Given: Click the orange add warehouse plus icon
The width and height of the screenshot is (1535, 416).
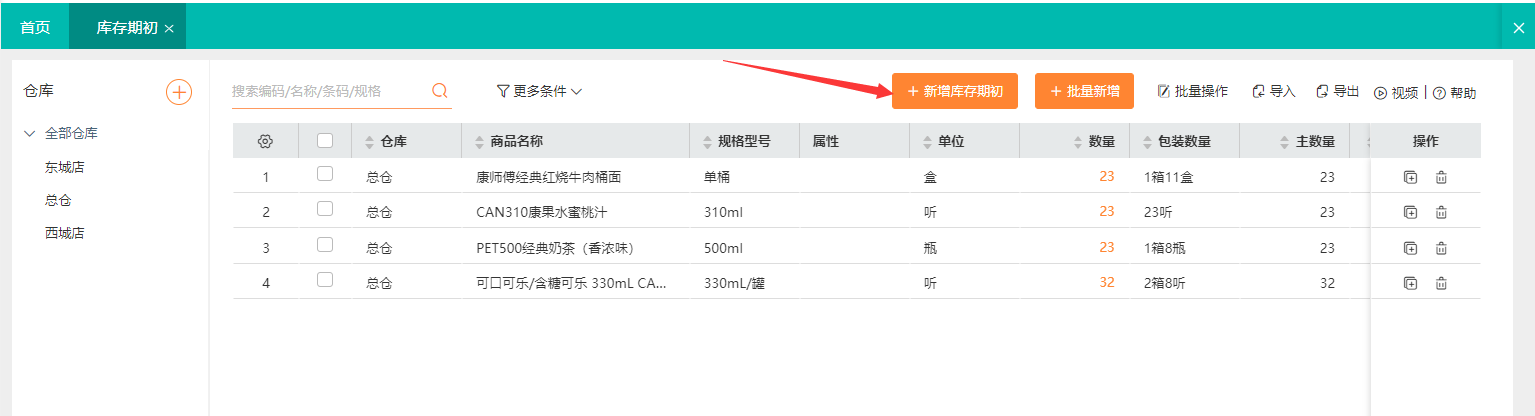Looking at the screenshot, I should (178, 92).
